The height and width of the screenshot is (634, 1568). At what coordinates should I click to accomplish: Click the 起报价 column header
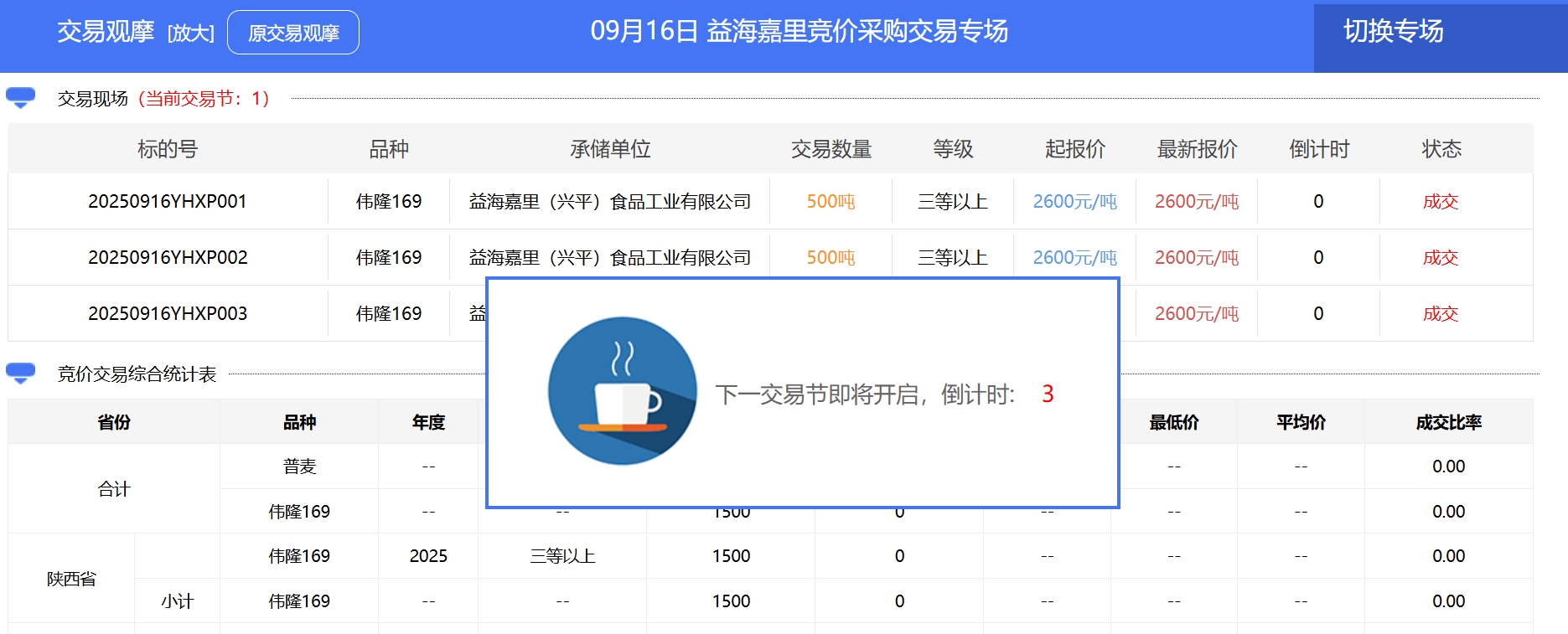tap(1075, 149)
